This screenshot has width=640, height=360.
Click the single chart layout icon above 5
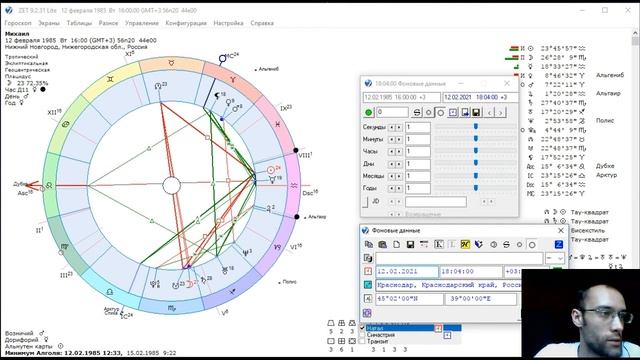pos(331,323)
